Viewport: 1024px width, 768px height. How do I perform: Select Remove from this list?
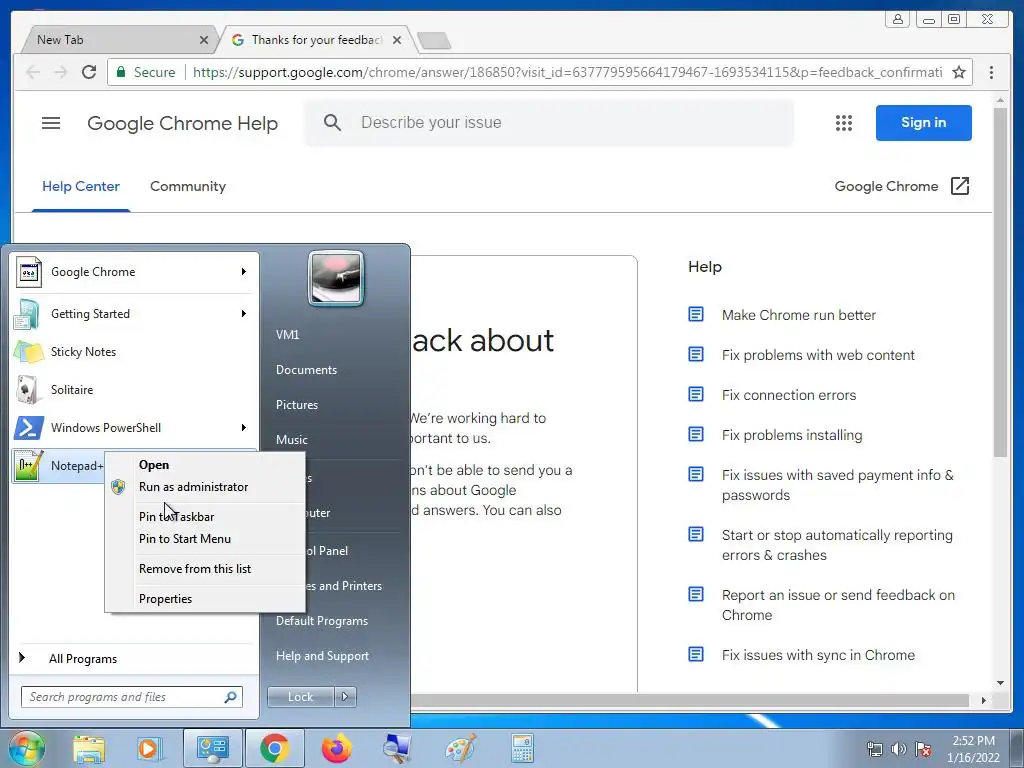[x=195, y=569]
